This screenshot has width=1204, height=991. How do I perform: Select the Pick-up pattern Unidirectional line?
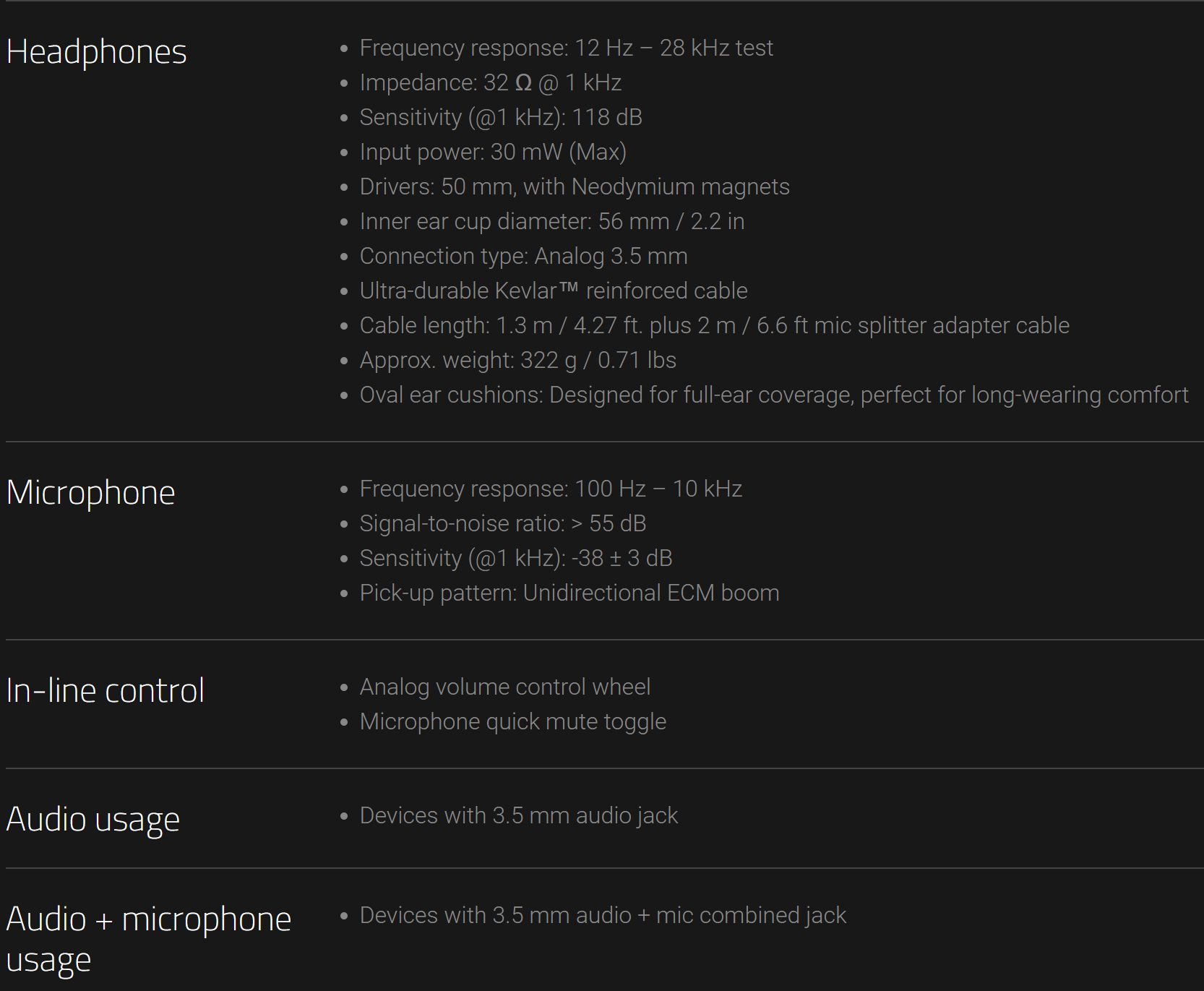[569, 593]
